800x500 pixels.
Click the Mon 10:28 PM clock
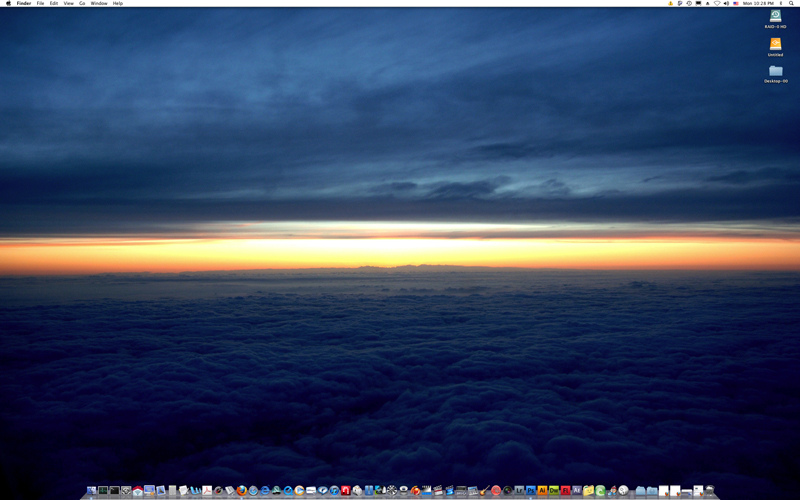(x=758, y=3)
